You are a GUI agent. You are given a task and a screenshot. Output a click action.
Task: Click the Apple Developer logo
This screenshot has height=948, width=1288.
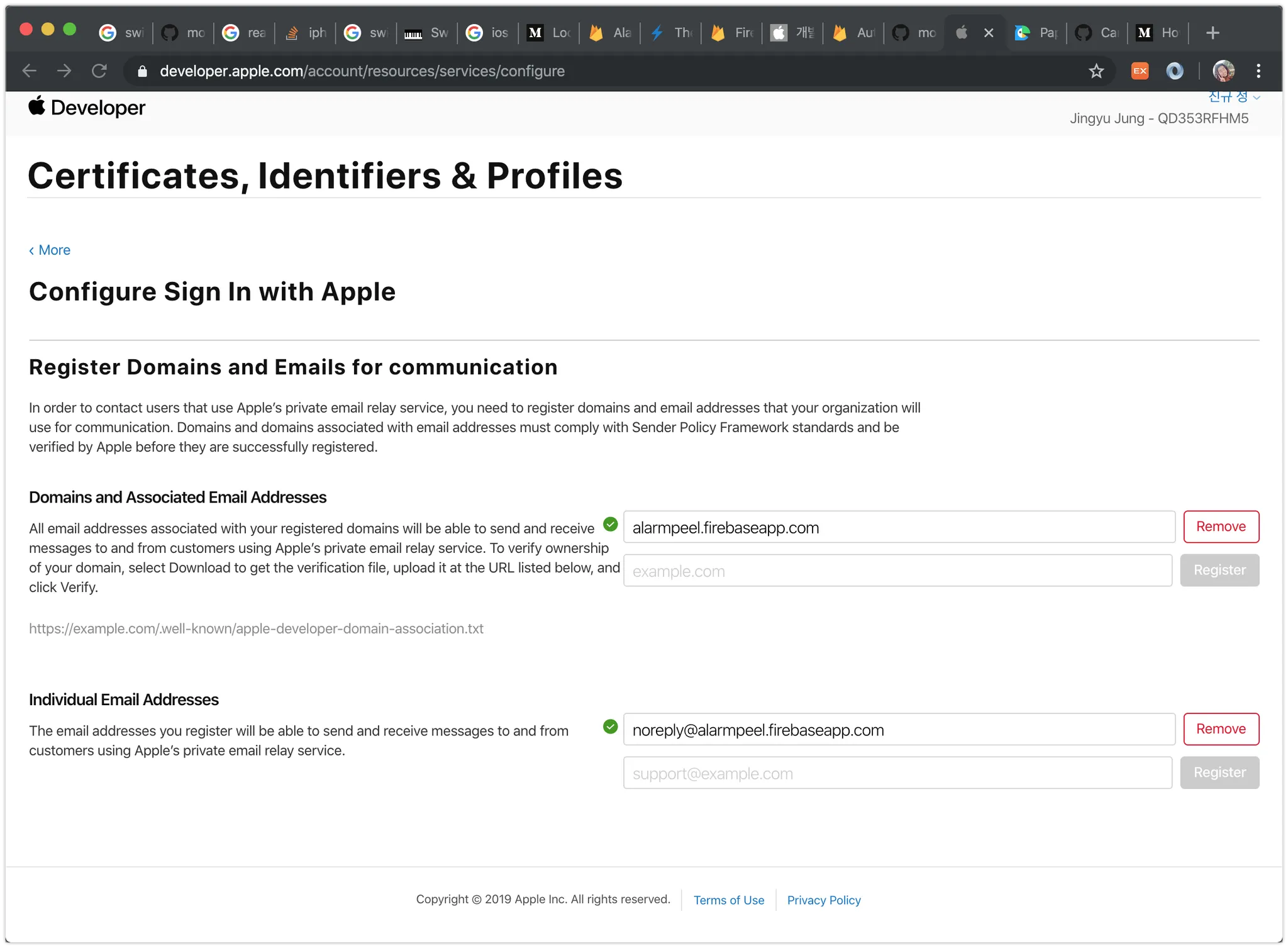[87, 108]
